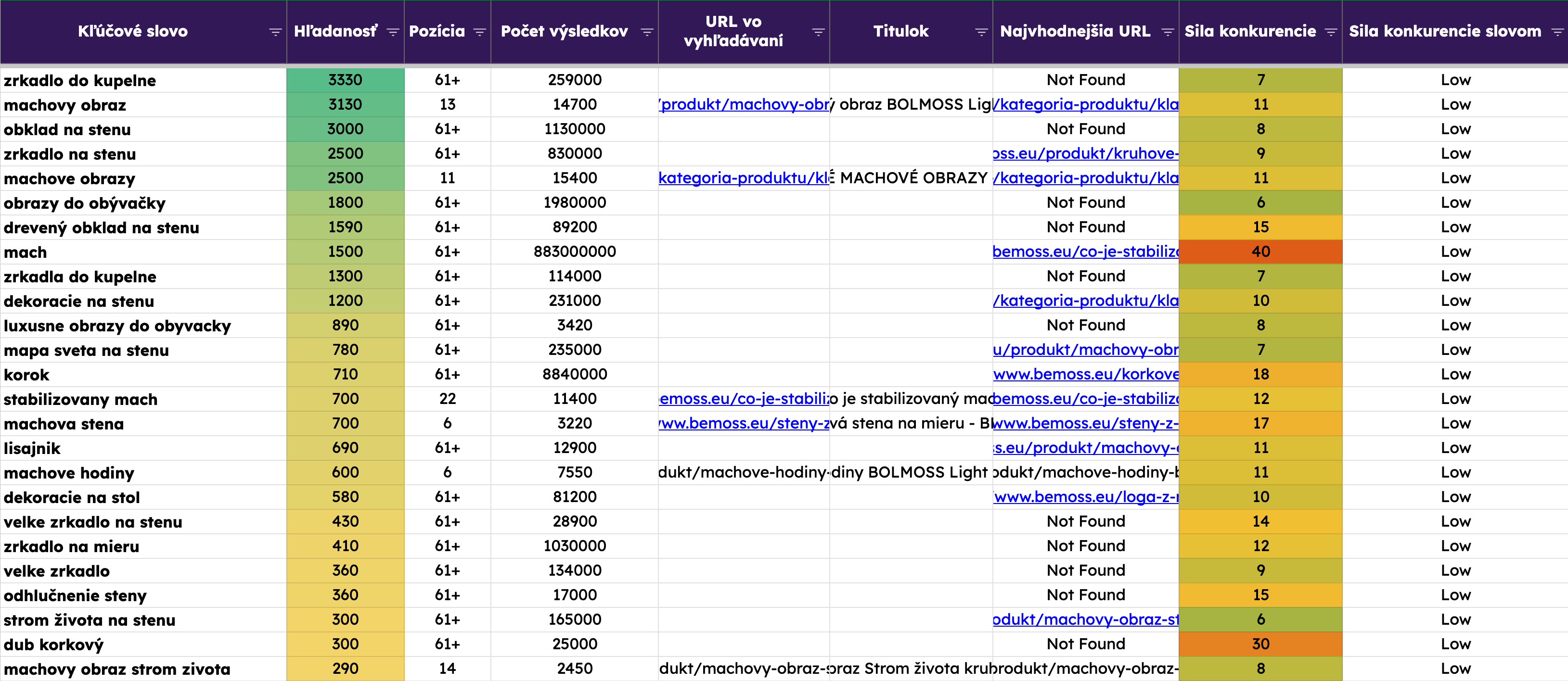Open best URL link in lisajnik row

point(1086,448)
